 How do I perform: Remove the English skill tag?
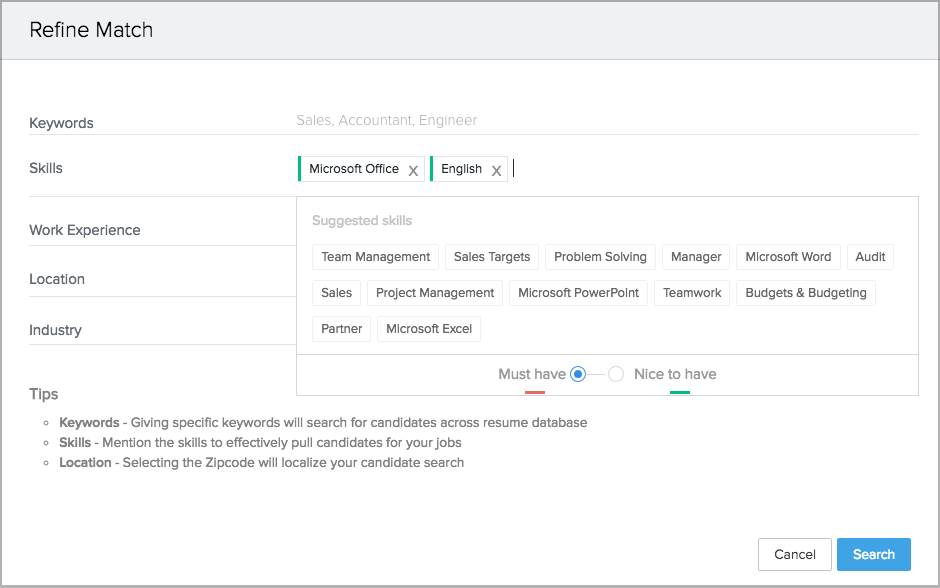496,170
